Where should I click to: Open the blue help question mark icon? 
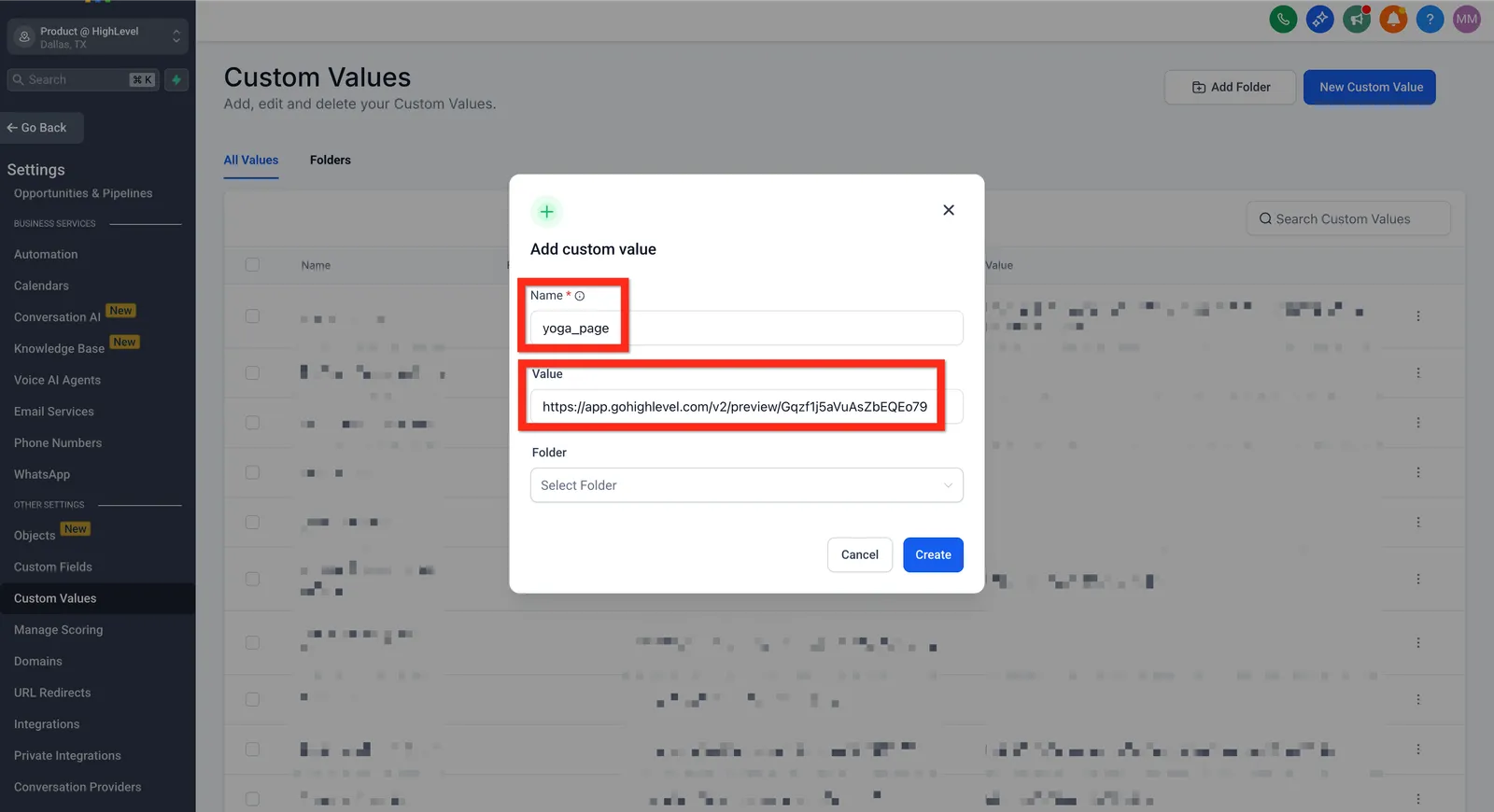pos(1430,19)
